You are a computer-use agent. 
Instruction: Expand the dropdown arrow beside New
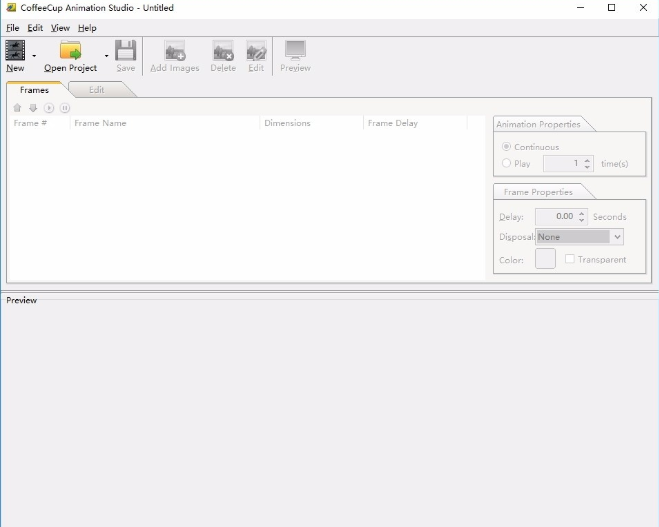click(34, 56)
